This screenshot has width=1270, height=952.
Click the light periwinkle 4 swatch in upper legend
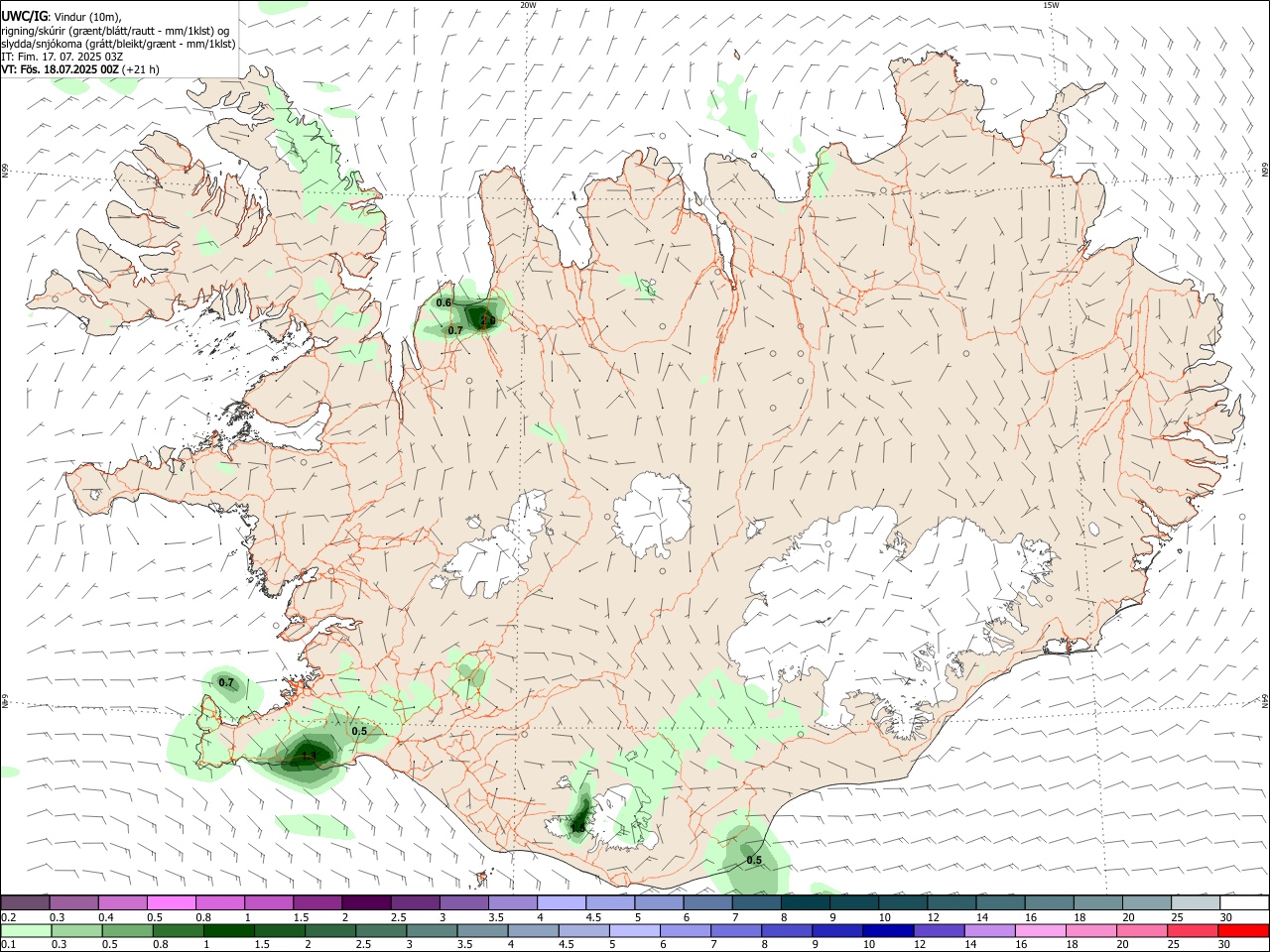[562, 903]
